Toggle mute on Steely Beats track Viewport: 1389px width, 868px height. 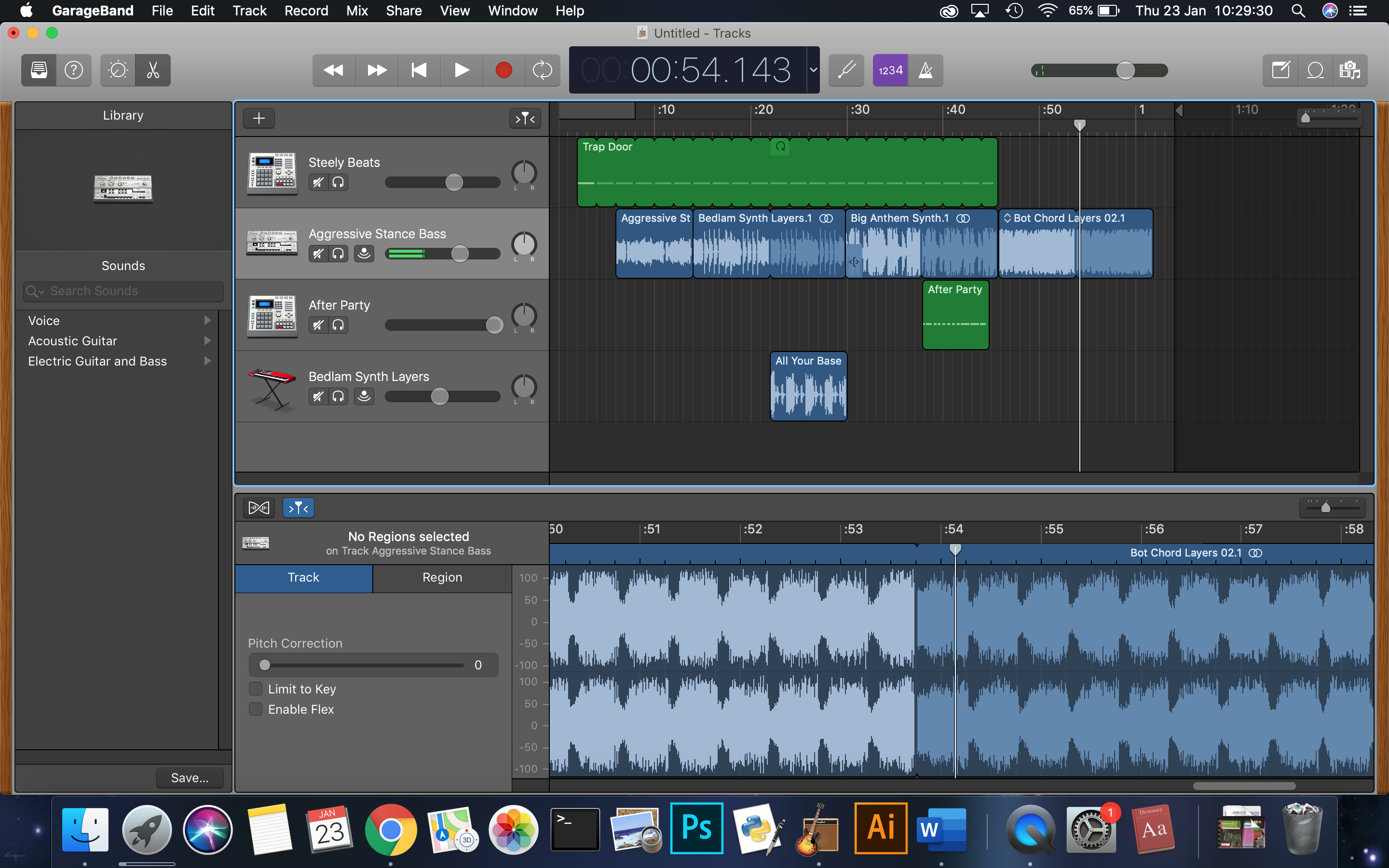click(x=318, y=182)
